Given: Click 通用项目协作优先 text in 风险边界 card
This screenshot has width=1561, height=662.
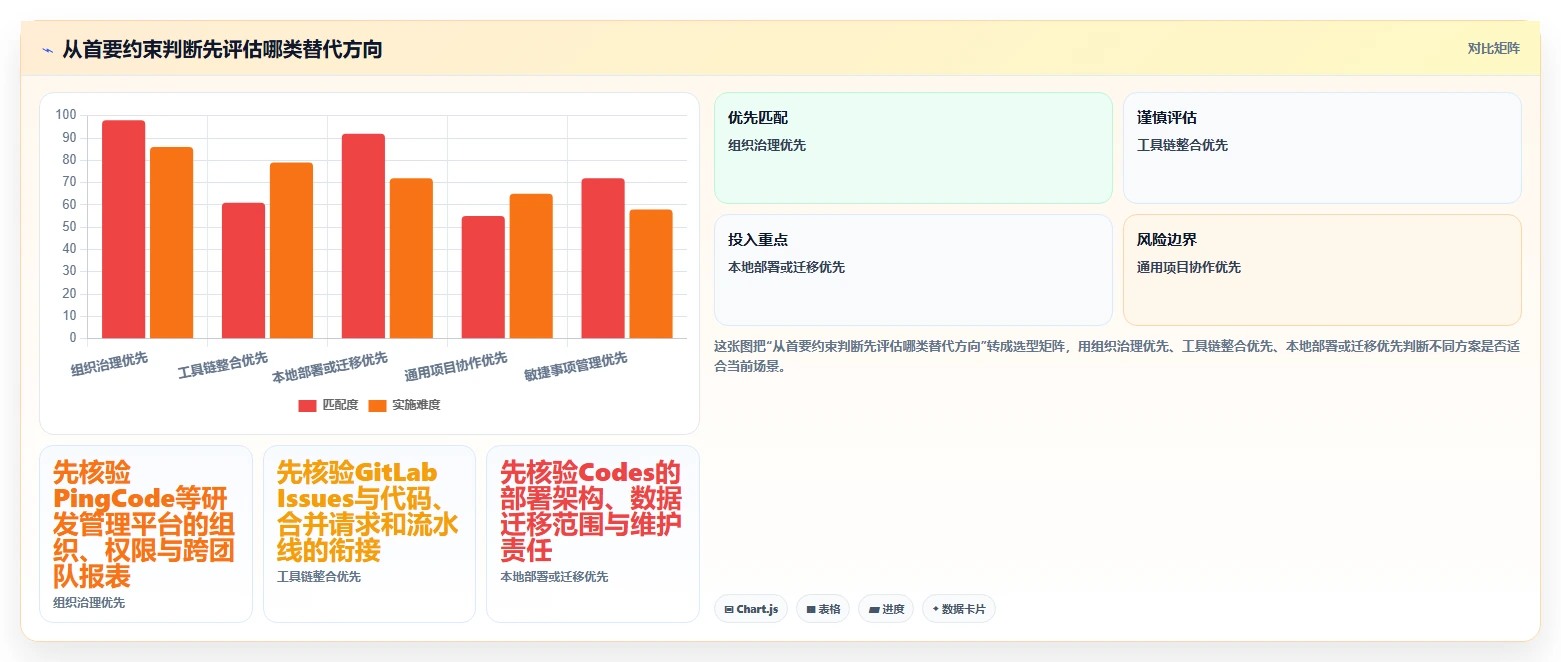Looking at the screenshot, I should point(1188,267).
